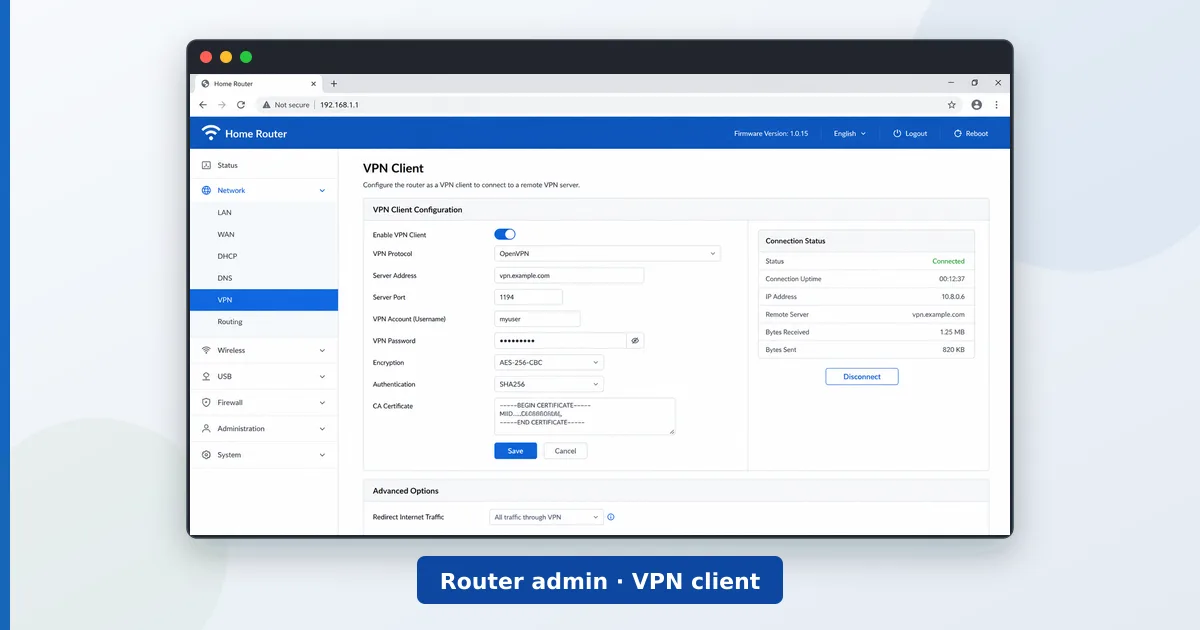Click the Logout link text
1200x630 pixels.
(x=916, y=133)
